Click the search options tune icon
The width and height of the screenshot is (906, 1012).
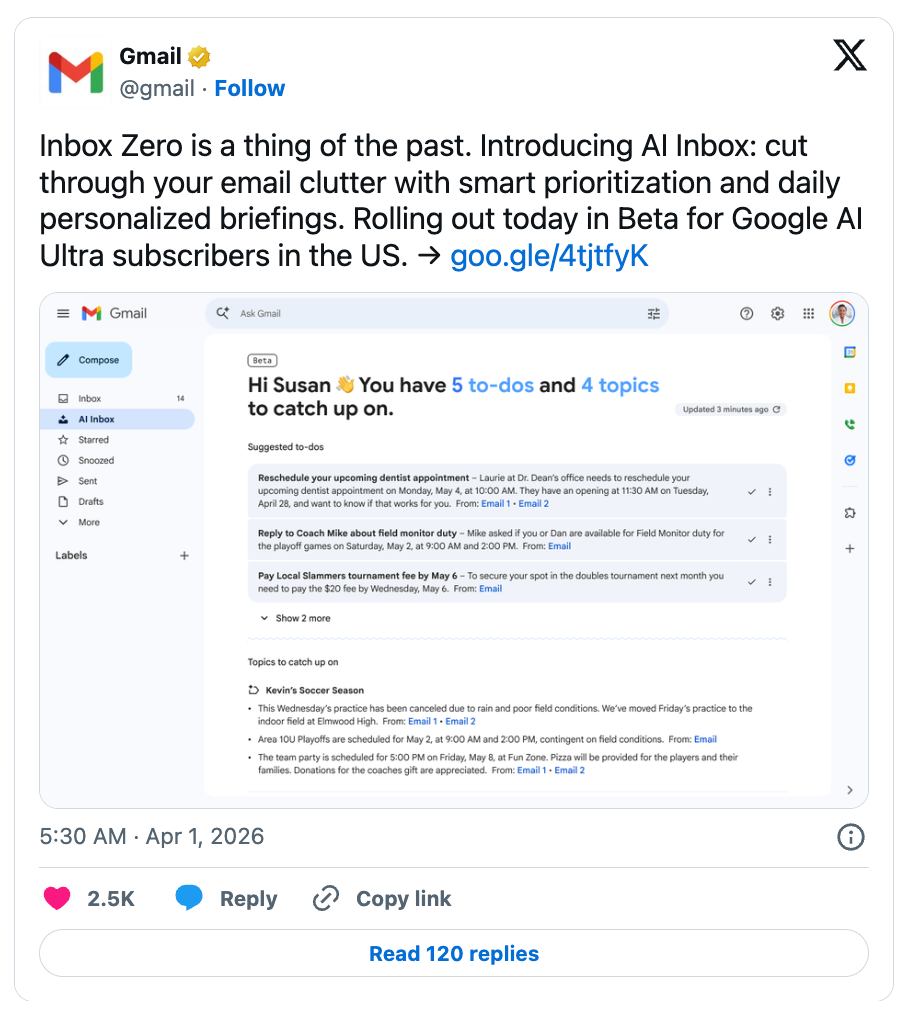pos(654,314)
